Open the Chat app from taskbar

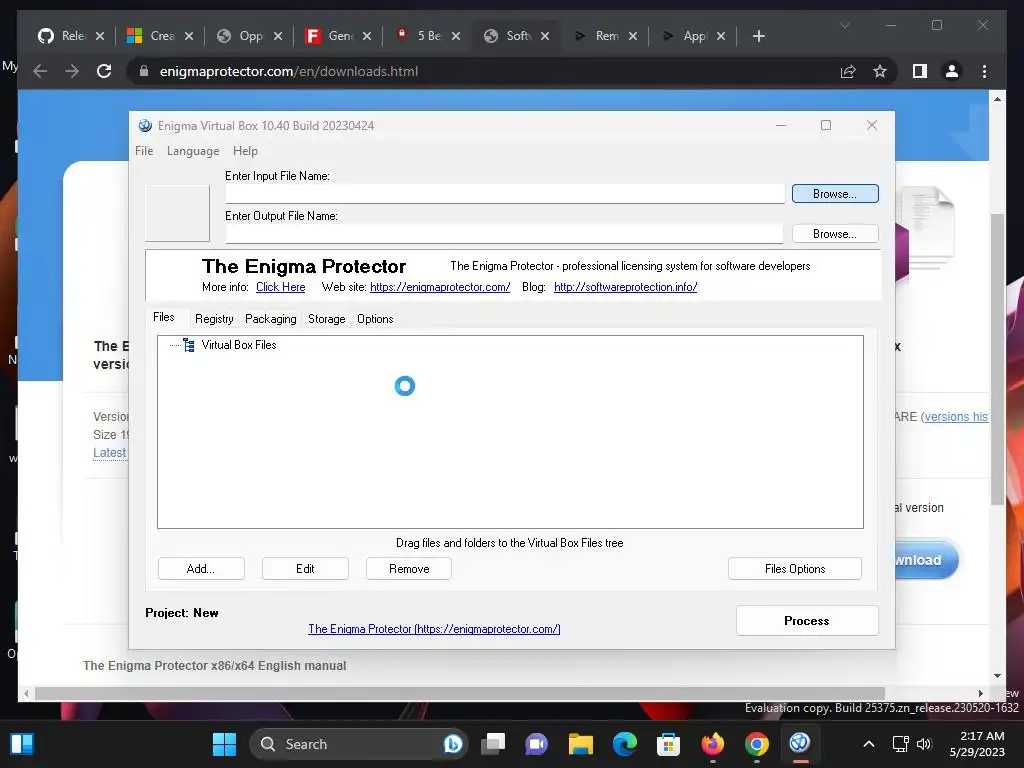[x=536, y=744]
